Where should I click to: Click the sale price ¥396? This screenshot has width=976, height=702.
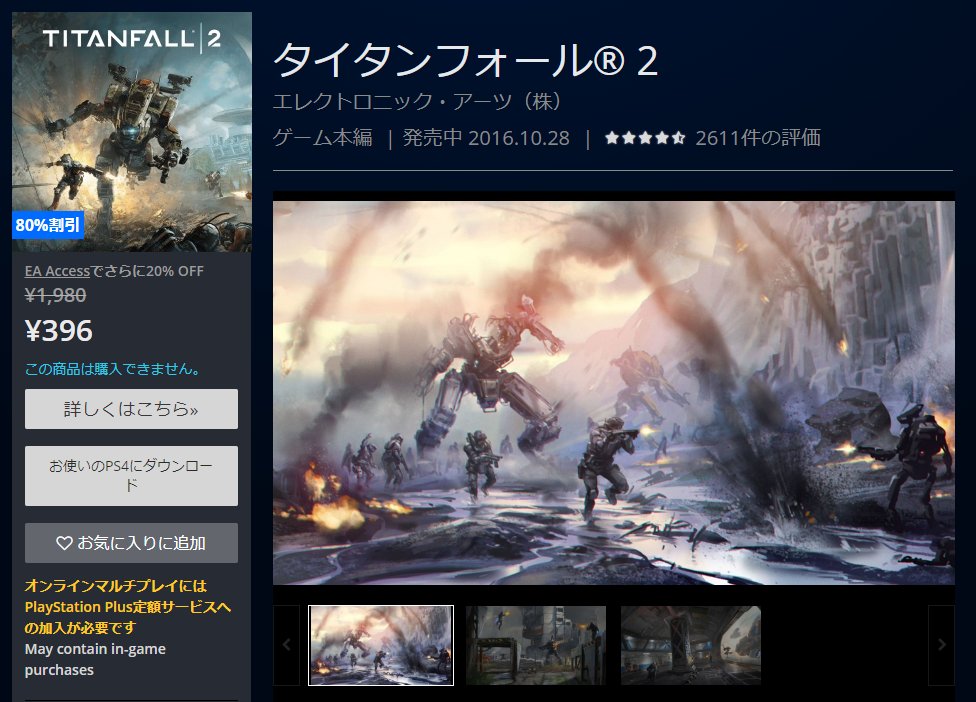[x=59, y=330]
